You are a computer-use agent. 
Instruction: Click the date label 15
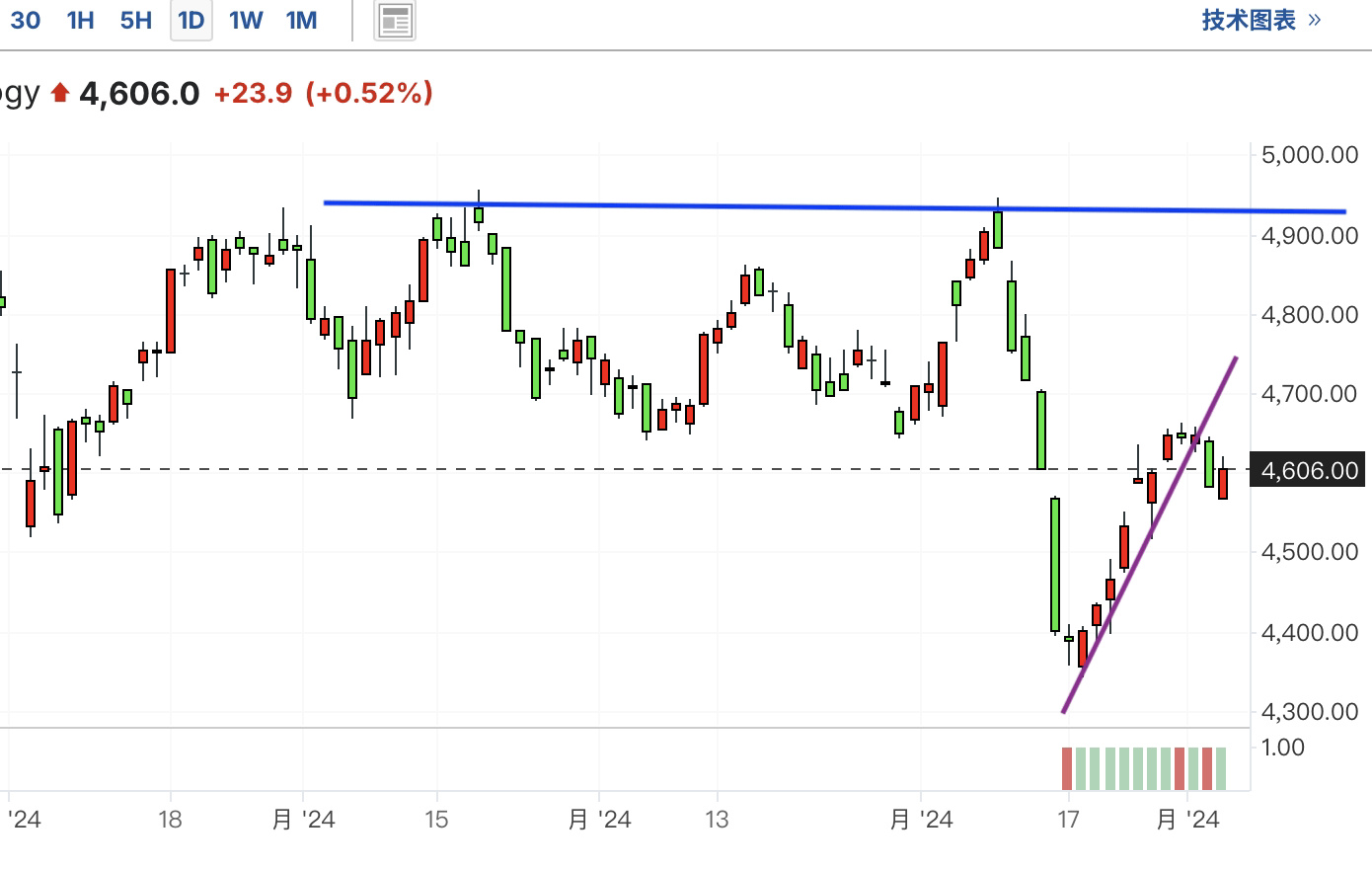(436, 820)
